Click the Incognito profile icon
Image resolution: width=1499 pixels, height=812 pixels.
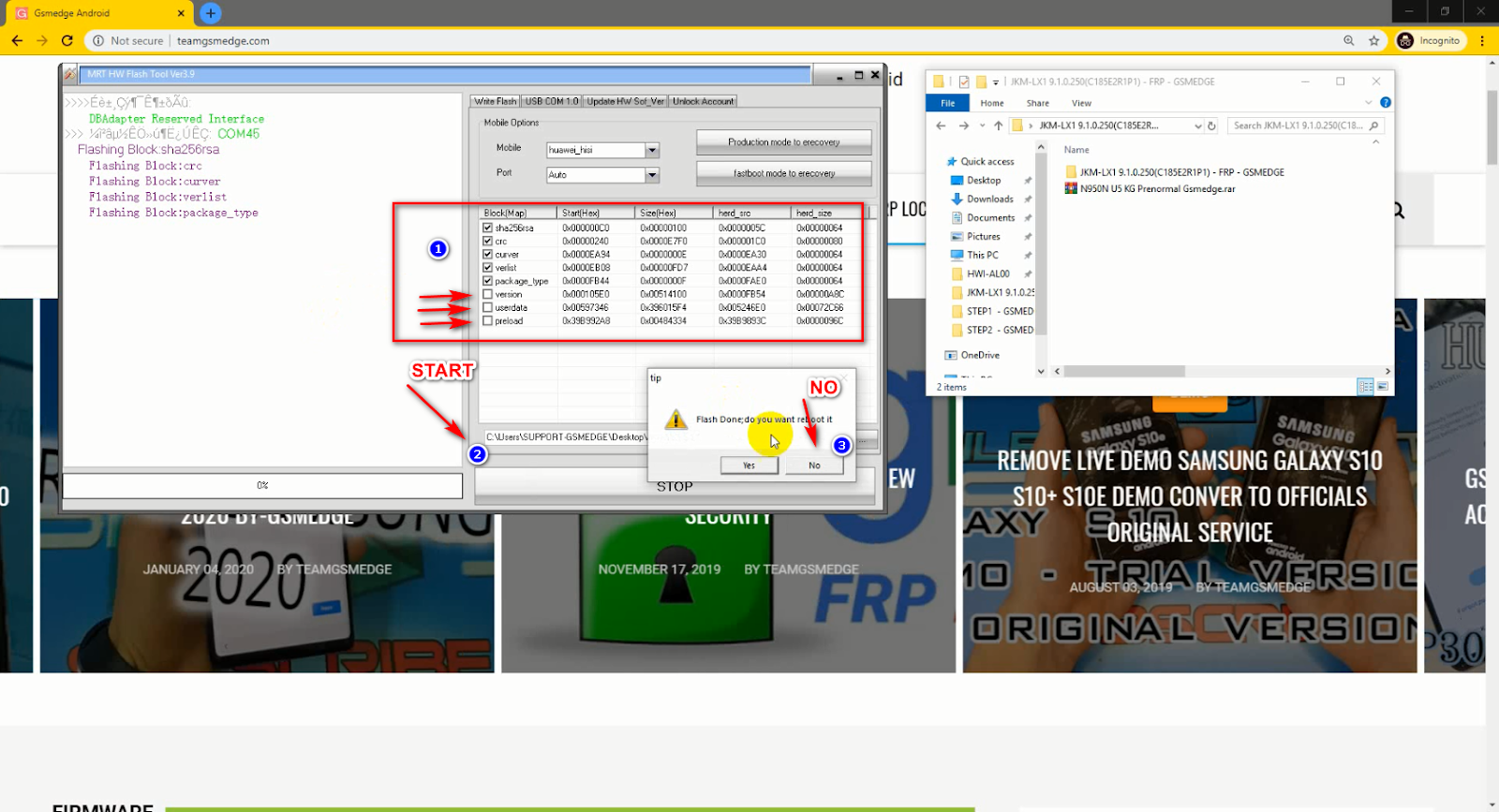coord(1405,40)
